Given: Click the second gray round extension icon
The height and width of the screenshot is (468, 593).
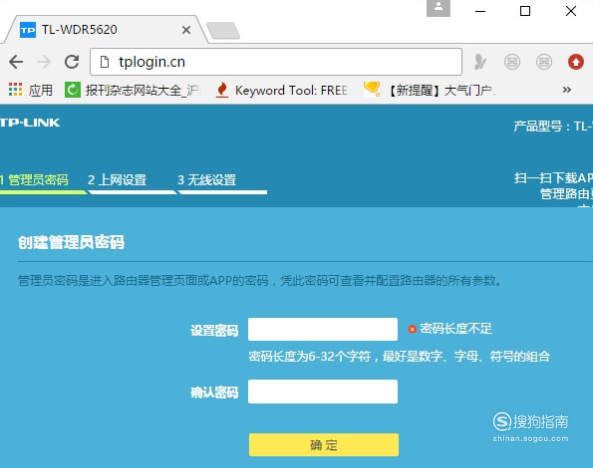Looking at the screenshot, I should coord(544,62).
